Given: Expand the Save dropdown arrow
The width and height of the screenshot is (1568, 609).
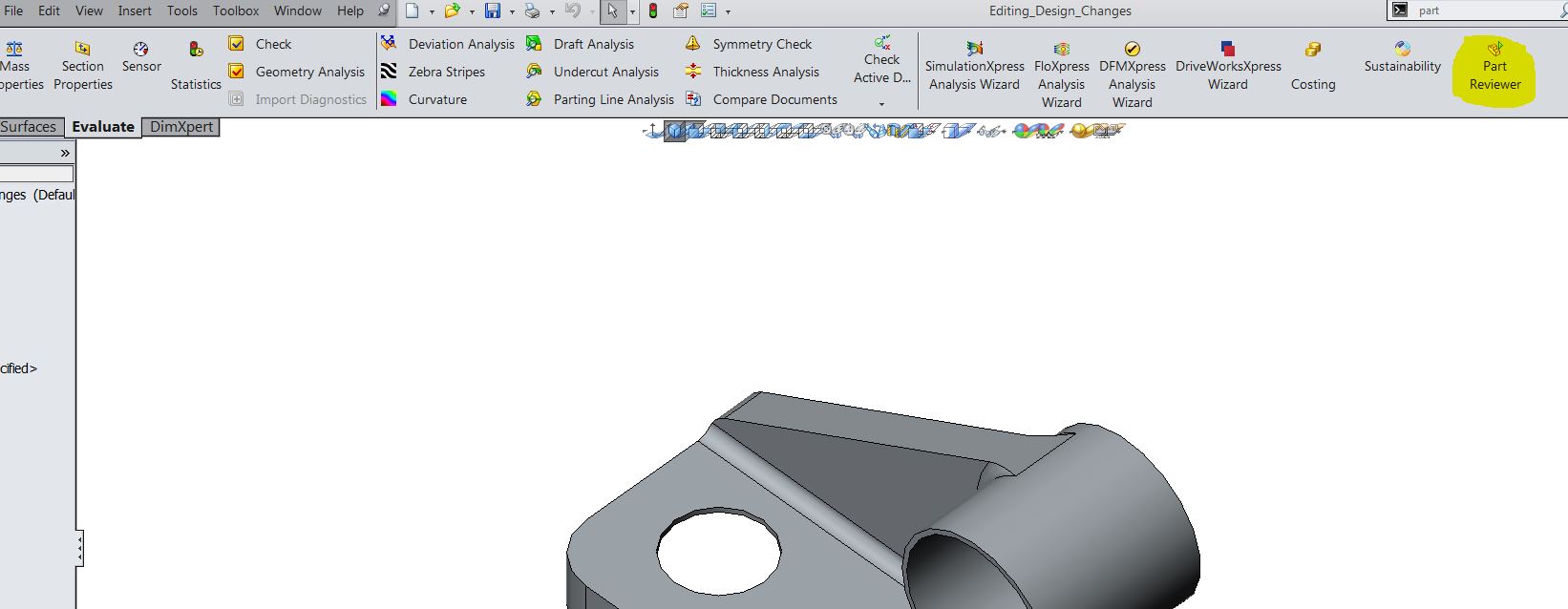Looking at the screenshot, I should (x=511, y=11).
